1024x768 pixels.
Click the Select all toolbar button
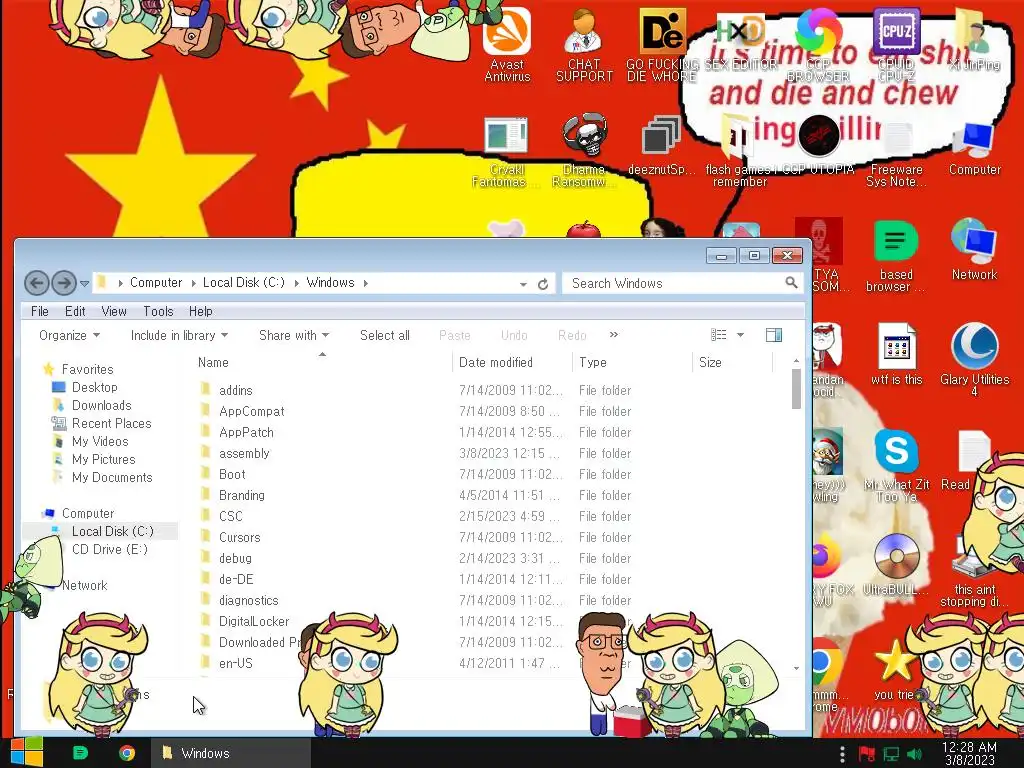(385, 335)
